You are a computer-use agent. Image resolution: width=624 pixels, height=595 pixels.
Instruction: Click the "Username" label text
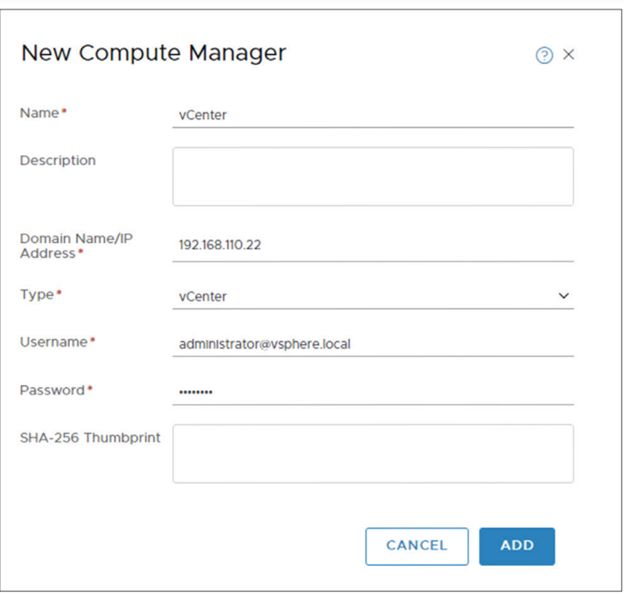click(54, 342)
